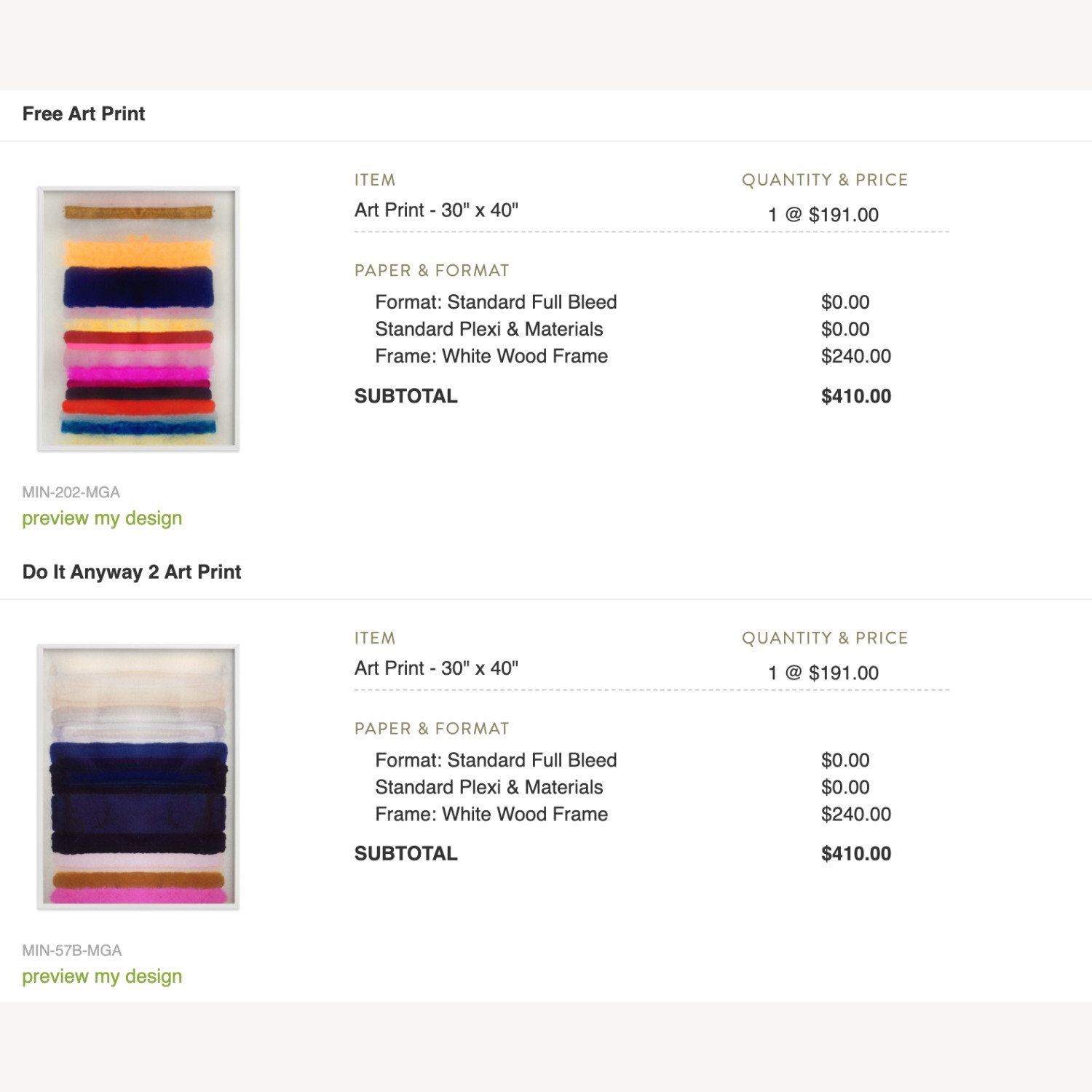Click the MIN-202-MGA product code
Screen dimensions: 1092x1092
click(71, 492)
